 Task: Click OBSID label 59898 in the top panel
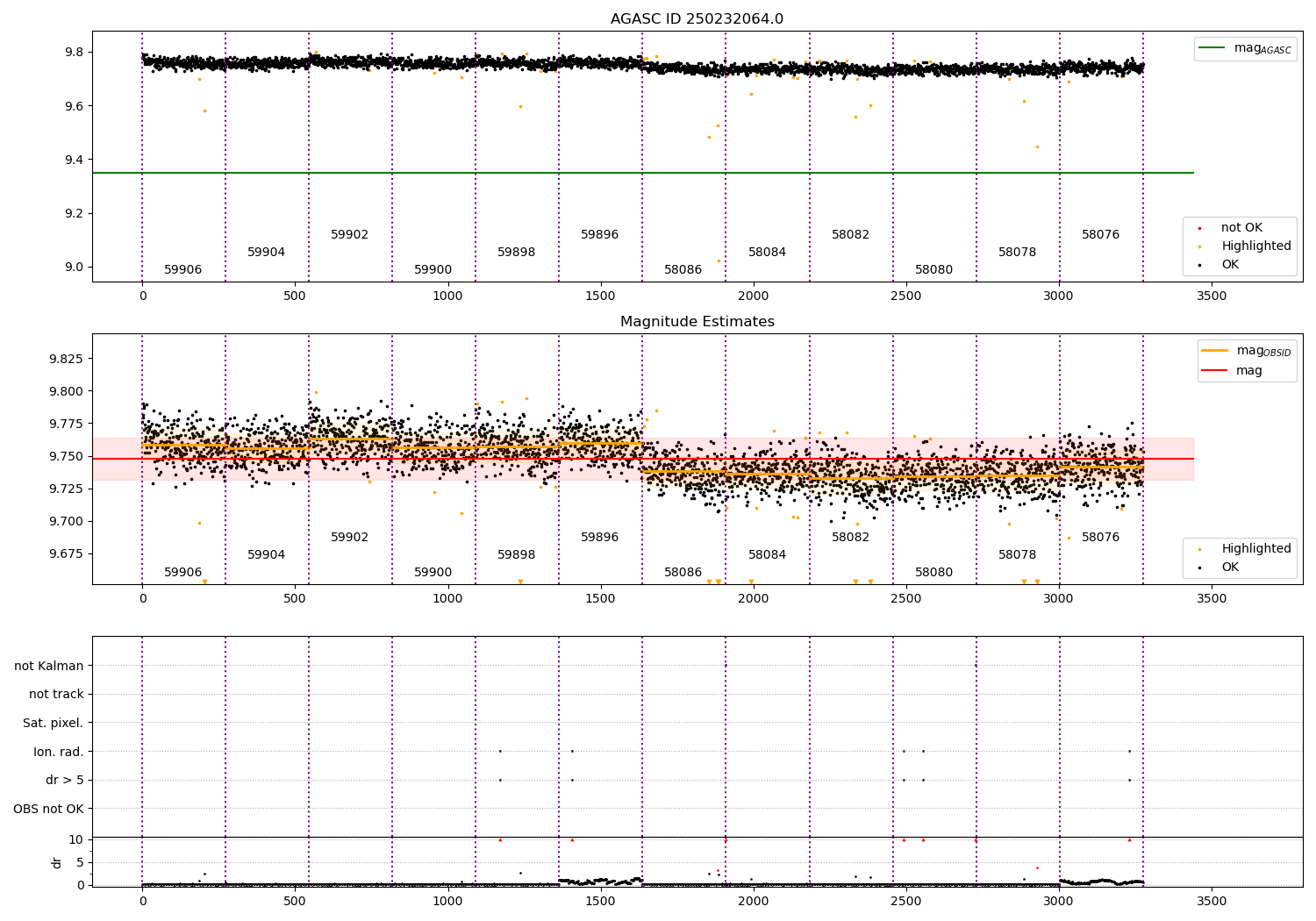pos(517,253)
